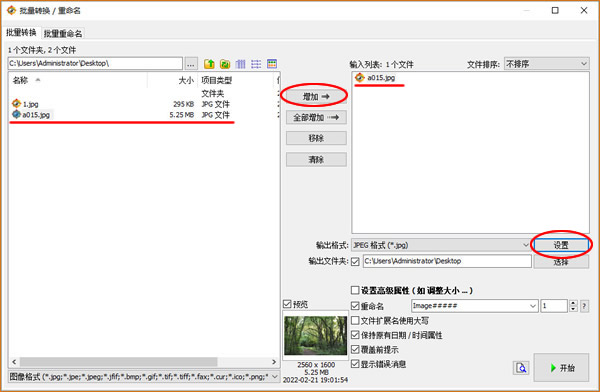Click the output folder path field
Viewport: 600px width, 392px height.
point(447,261)
